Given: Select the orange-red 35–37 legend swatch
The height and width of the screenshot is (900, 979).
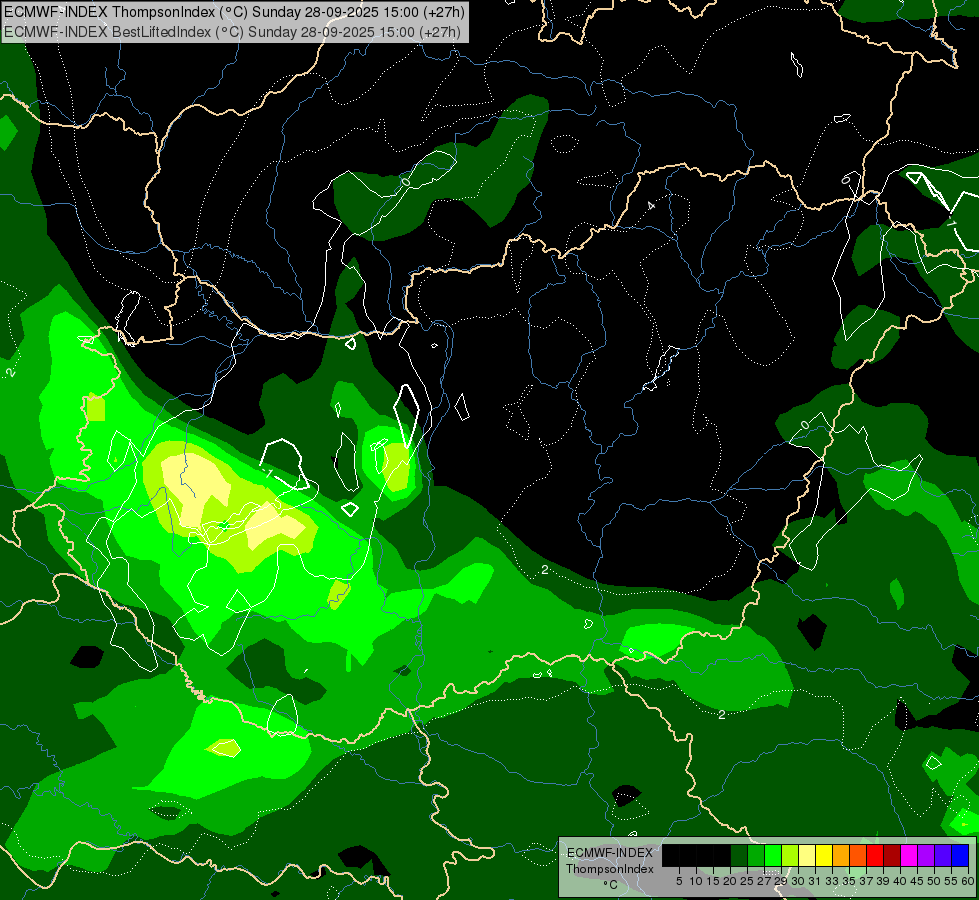Looking at the screenshot, I should click(x=858, y=855).
